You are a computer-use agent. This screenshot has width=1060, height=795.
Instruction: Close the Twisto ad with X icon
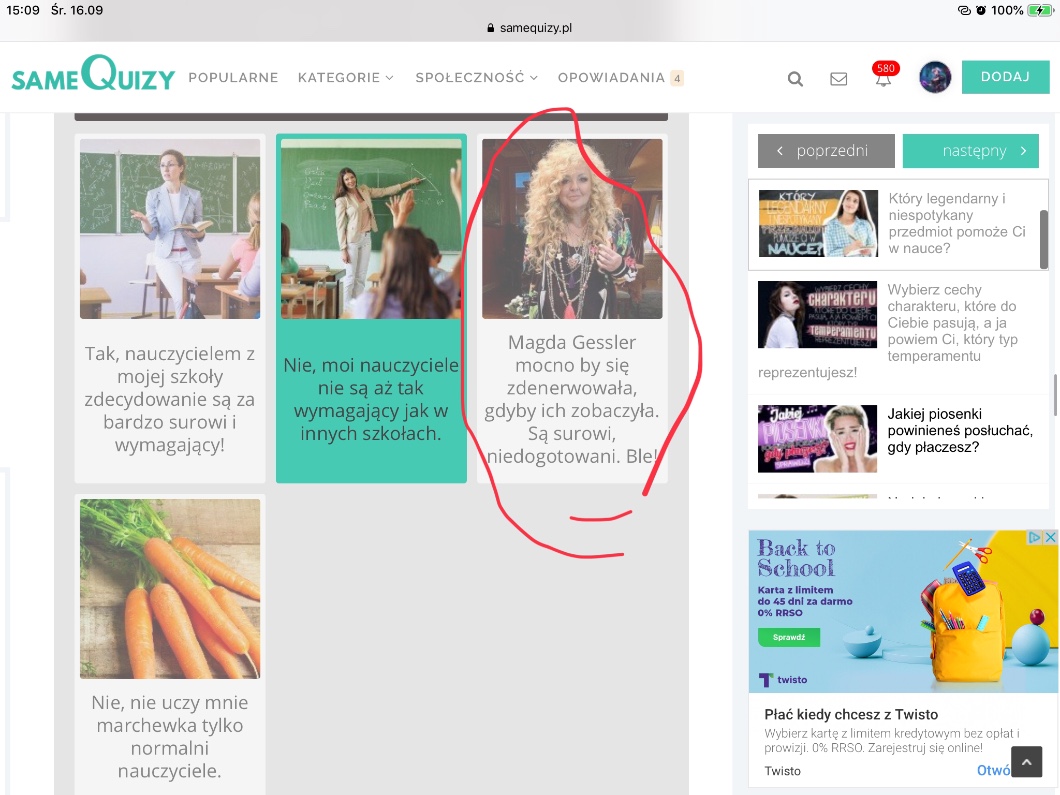(1050, 537)
